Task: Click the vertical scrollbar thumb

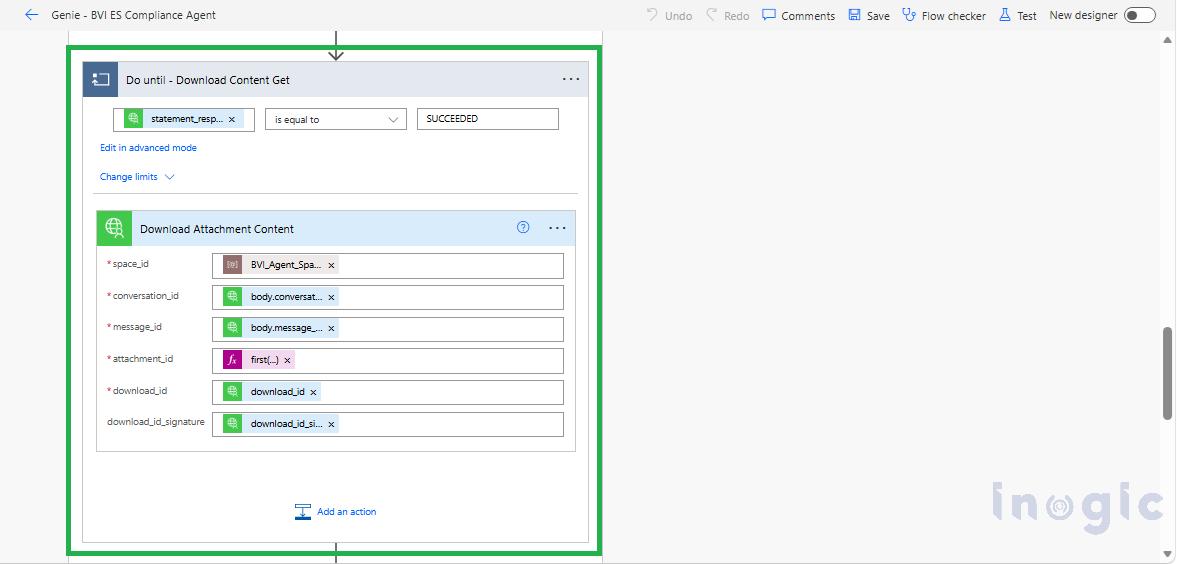Action: [1167, 373]
